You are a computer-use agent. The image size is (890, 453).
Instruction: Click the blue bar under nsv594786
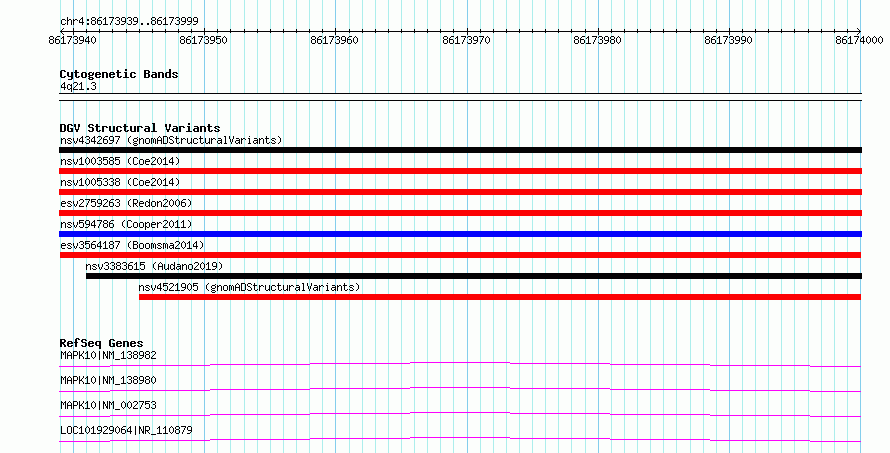[x=460, y=234]
